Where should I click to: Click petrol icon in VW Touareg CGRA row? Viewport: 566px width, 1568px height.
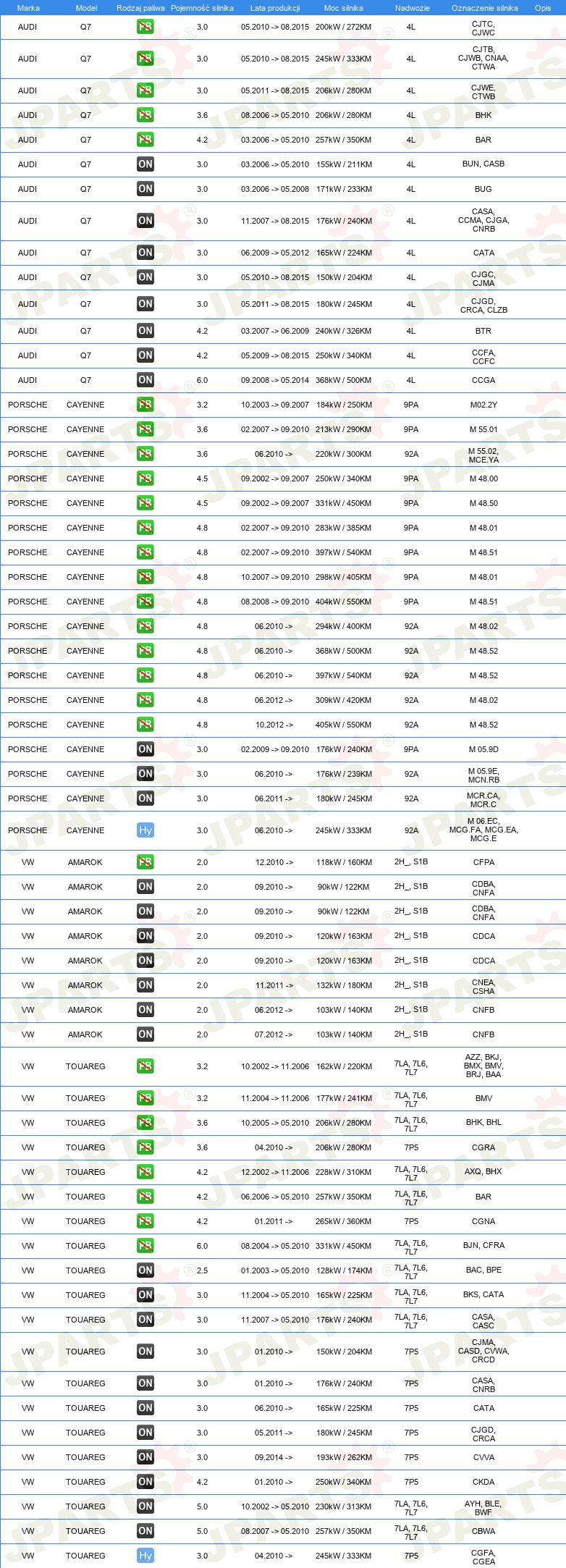point(145,1147)
